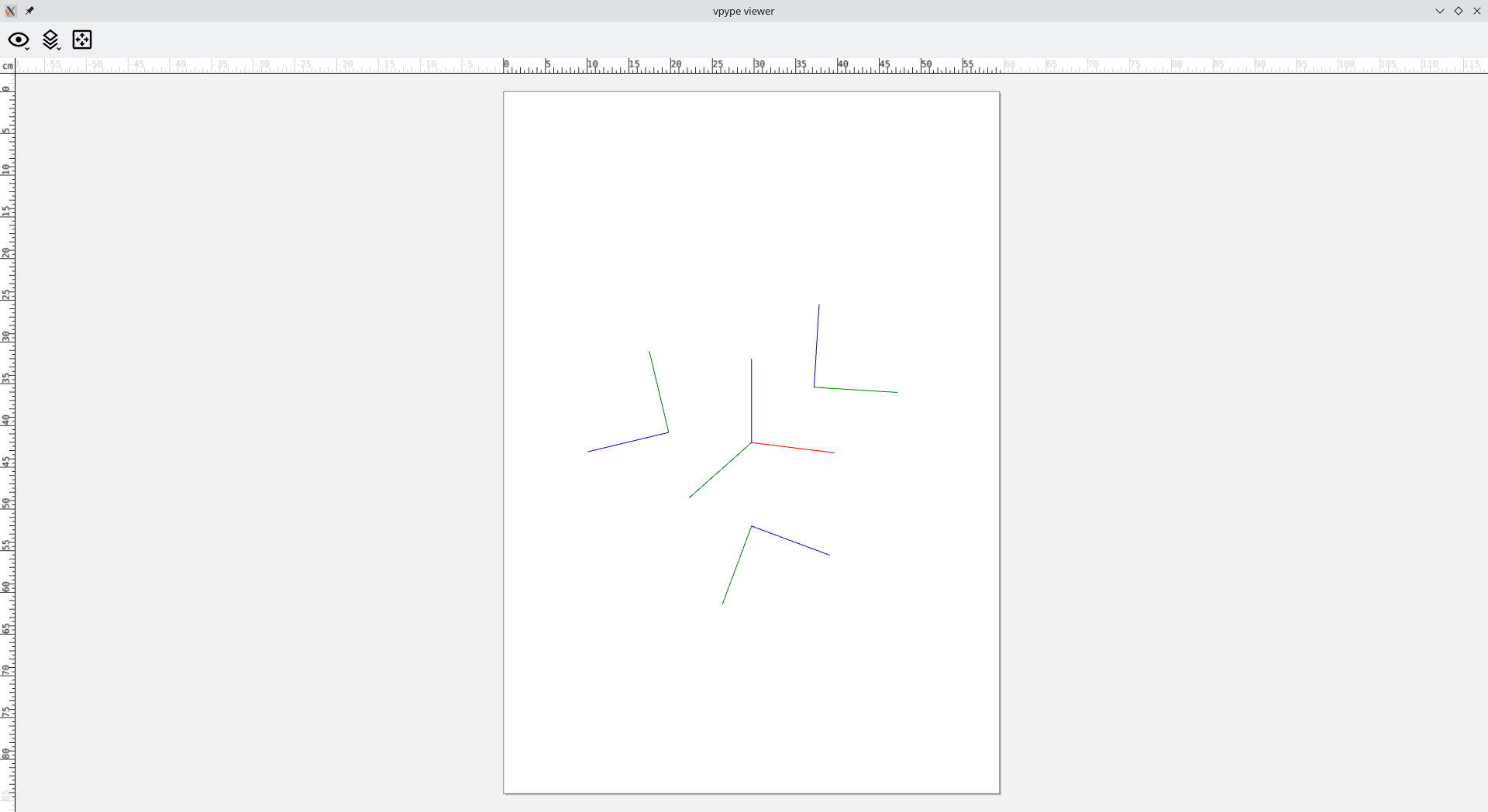Click the vertical blue line at center
Viewport: 1488px width, 812px height.
tap(751, 401)
